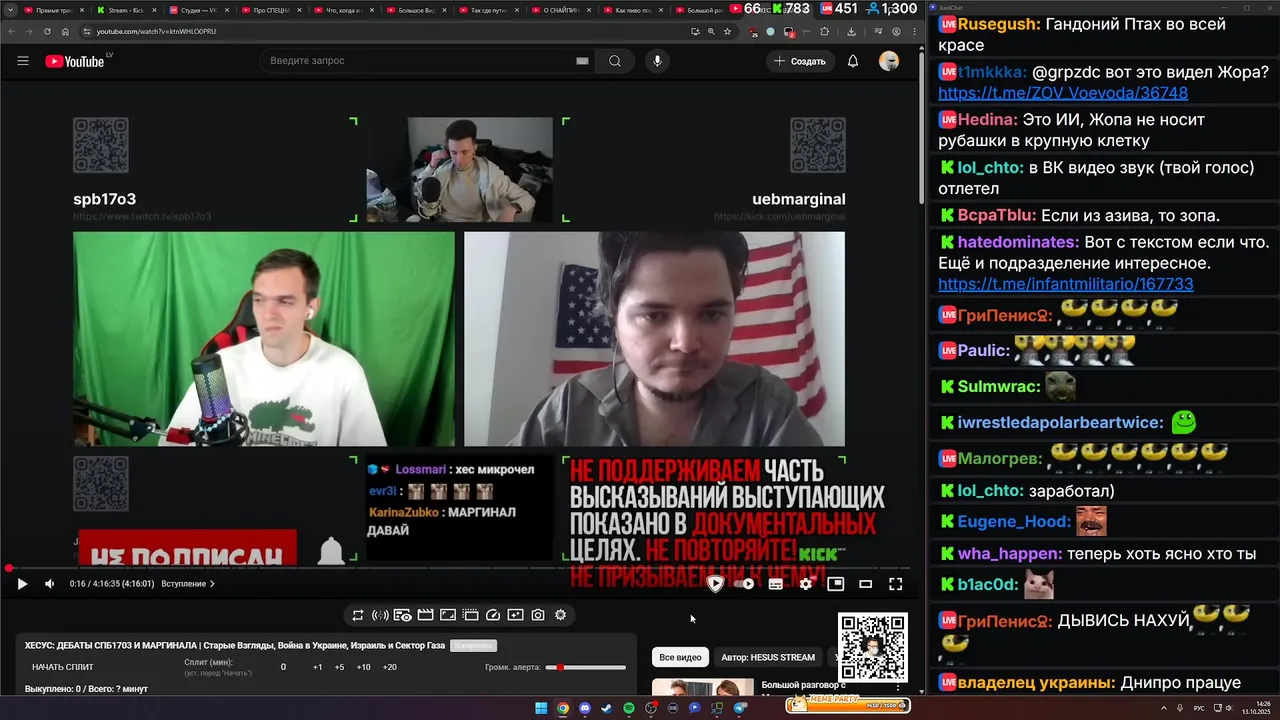
Task: Open Discord from the taskbar
Action: pos(585,708)
